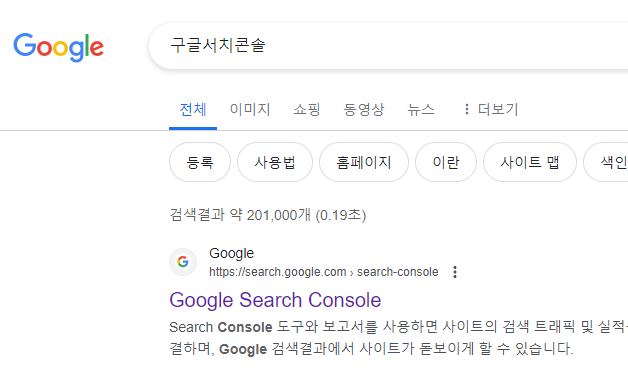Switch to the 이미지 tab
Image resolution: width=628 pixels, height=374 pixels.
250,109
